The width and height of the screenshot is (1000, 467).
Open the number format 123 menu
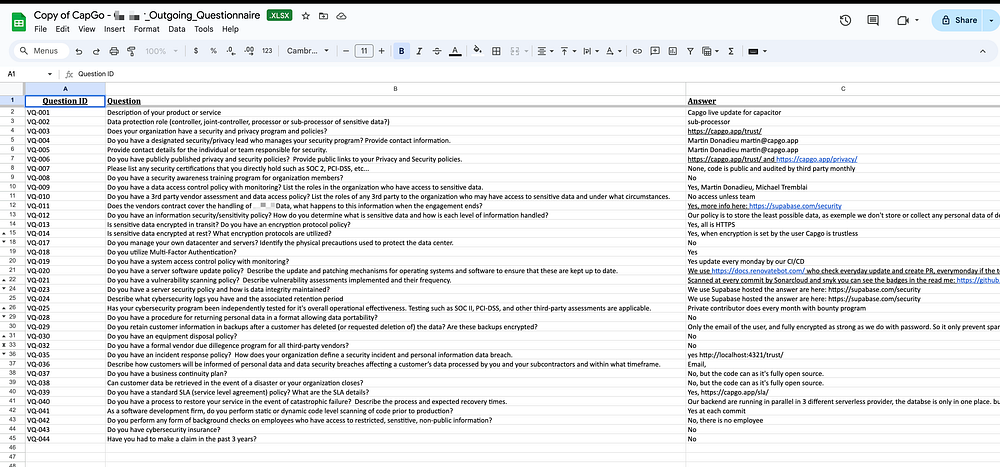pyautogui.click(x=267, y=51)
